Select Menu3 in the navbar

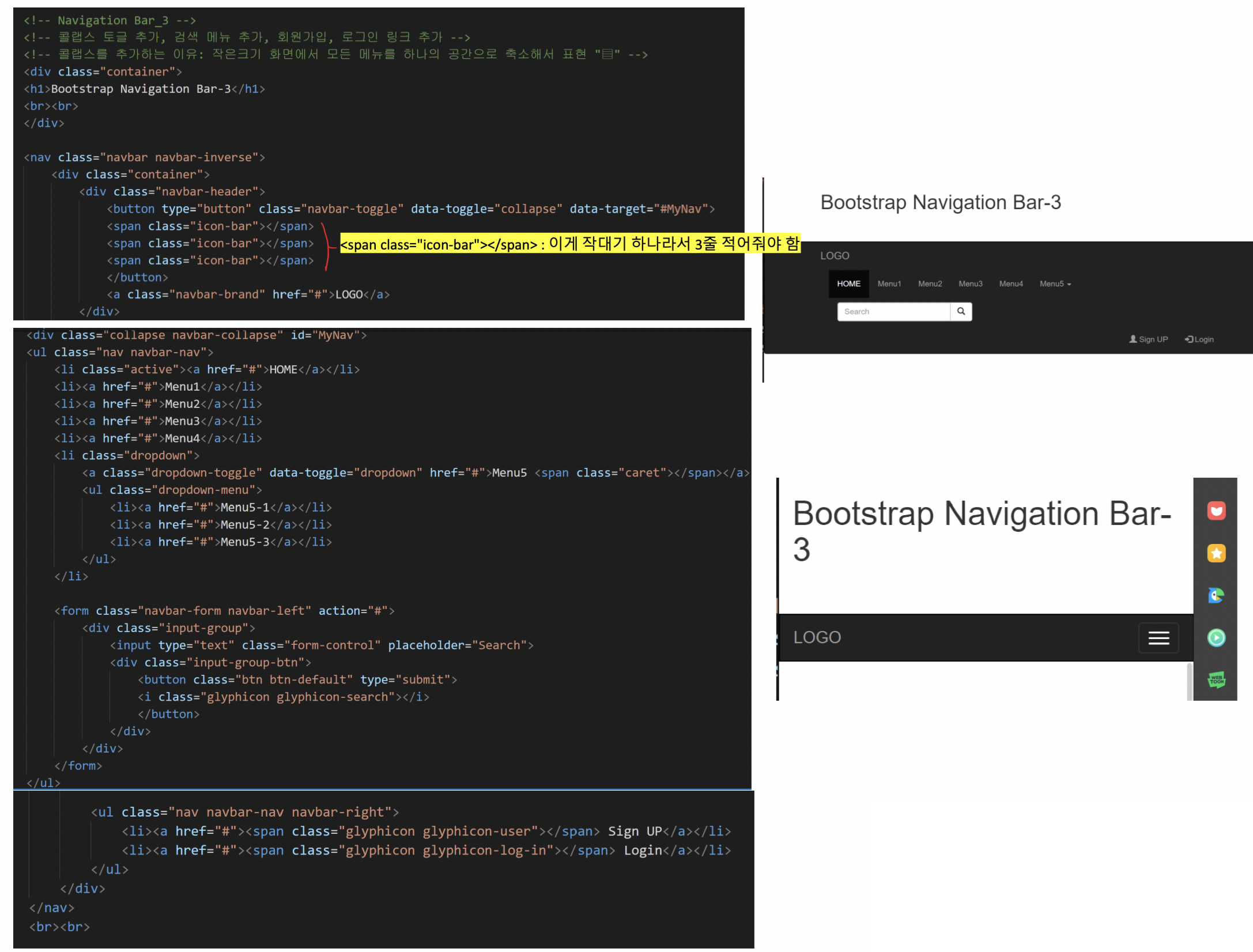[x=970, y=284]
